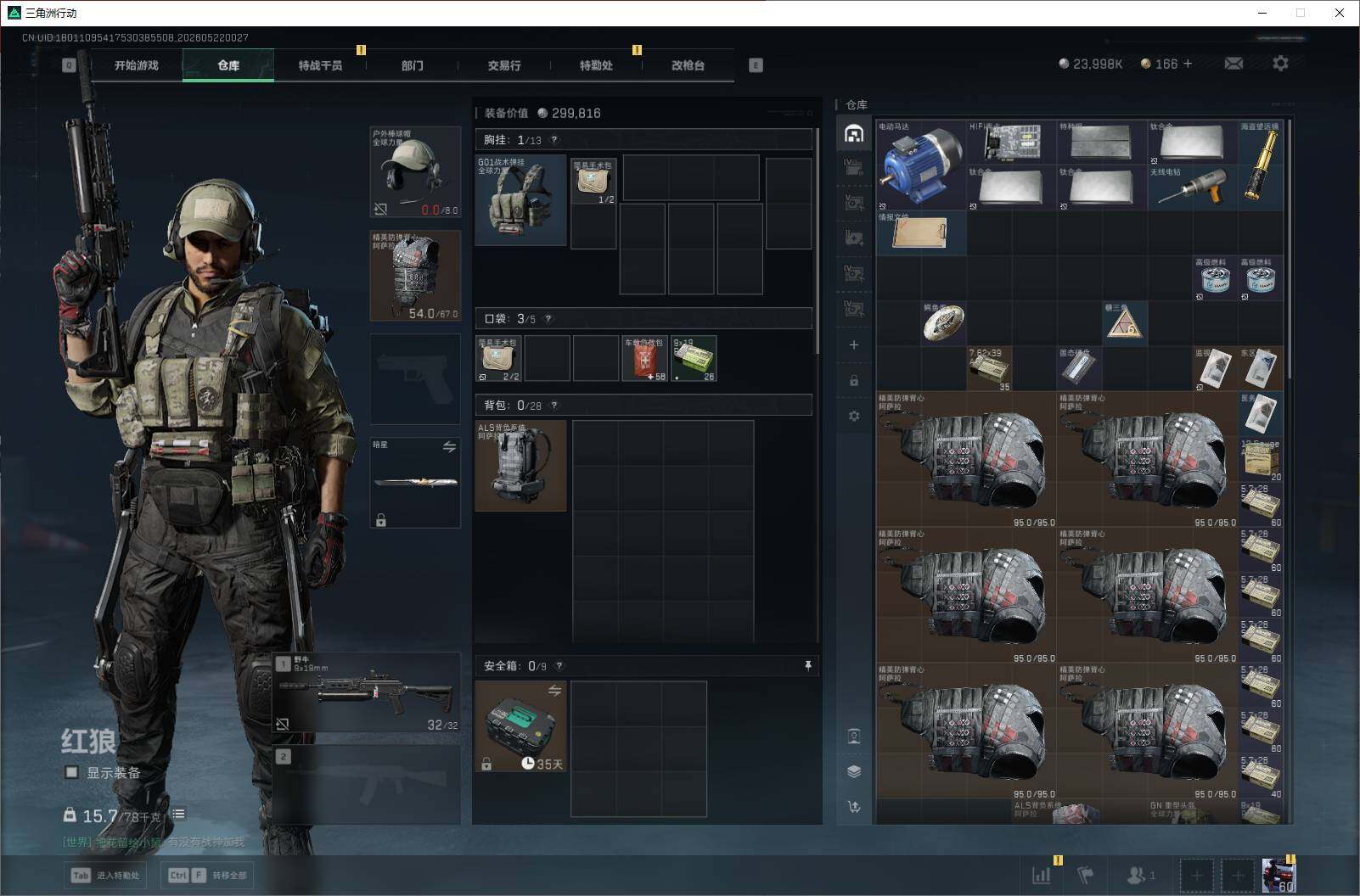1360x896 pixels.
Task: Go to the 部门 tab
Action: (413, 65)
